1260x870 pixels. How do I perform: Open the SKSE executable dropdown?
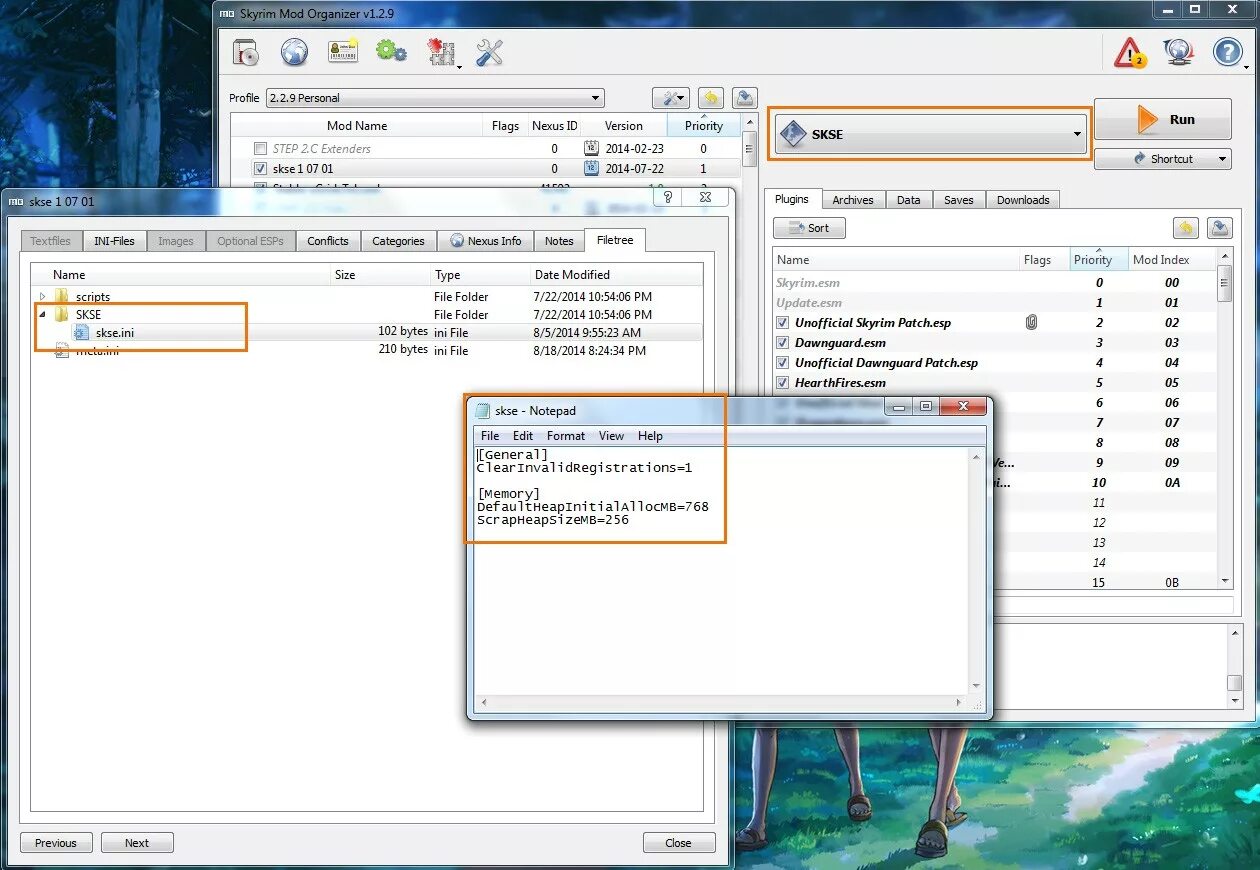pyautogui.click(x=930, y=134)
